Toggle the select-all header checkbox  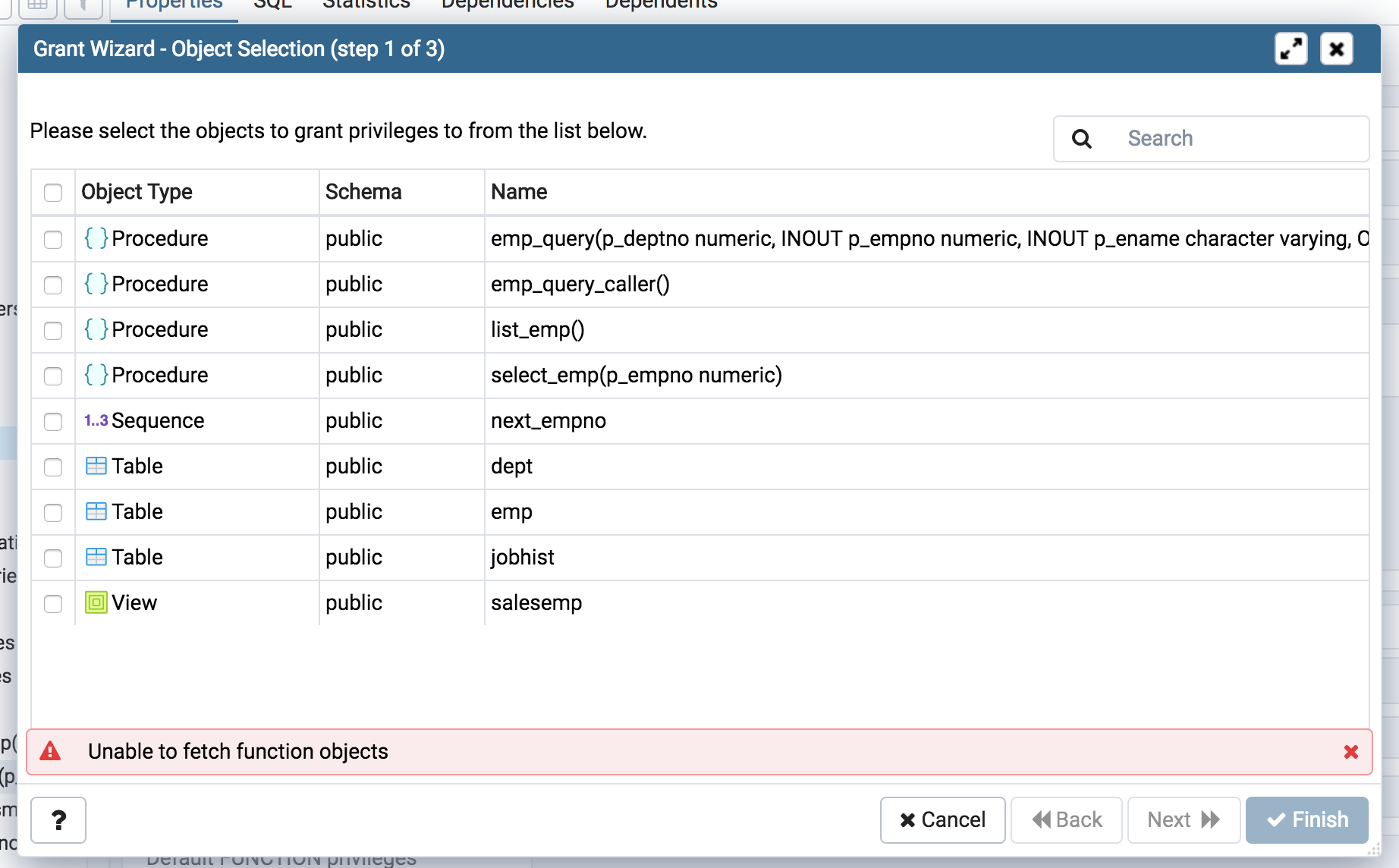(53, 193)
